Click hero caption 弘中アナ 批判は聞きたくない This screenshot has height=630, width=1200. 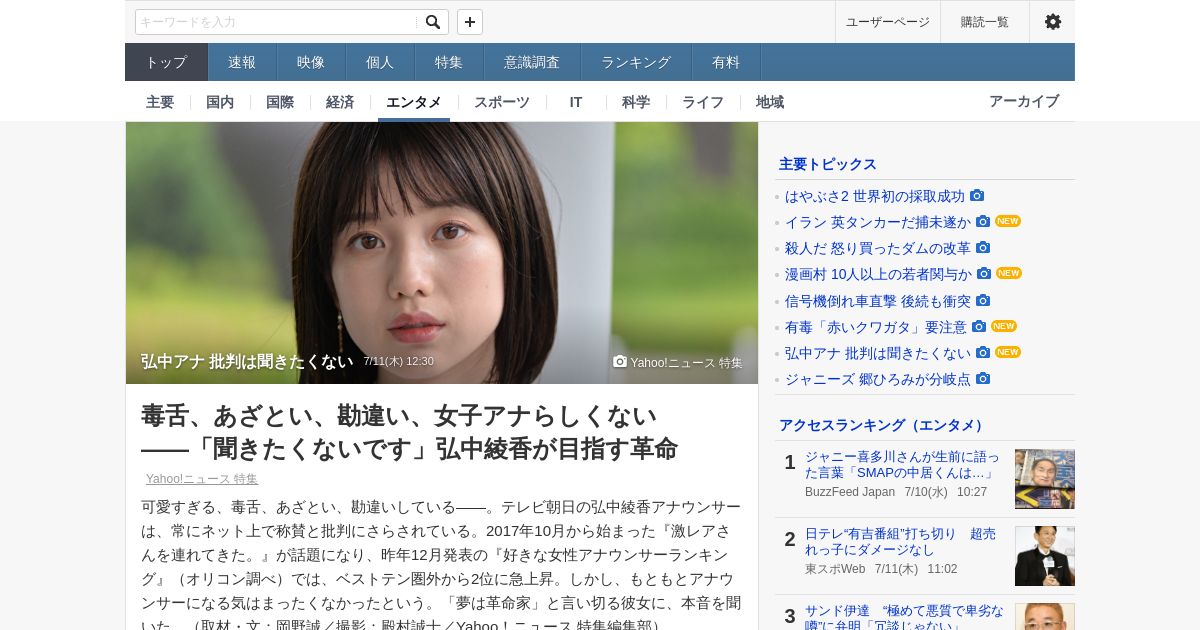[x=247, y=362]
